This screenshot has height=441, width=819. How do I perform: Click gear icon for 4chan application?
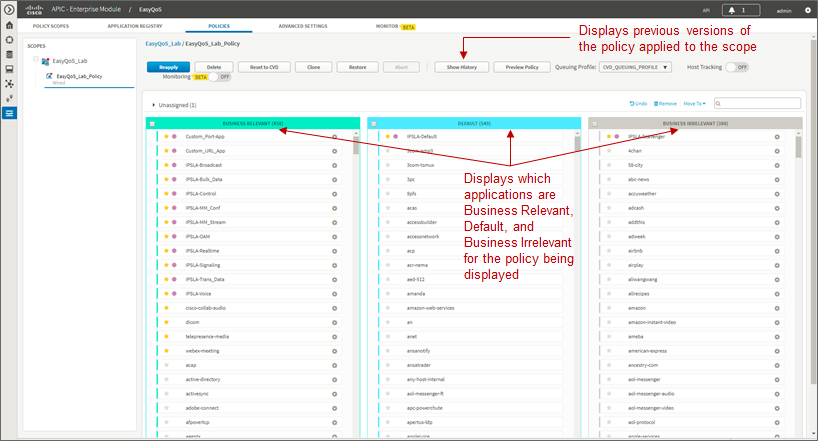777,151
